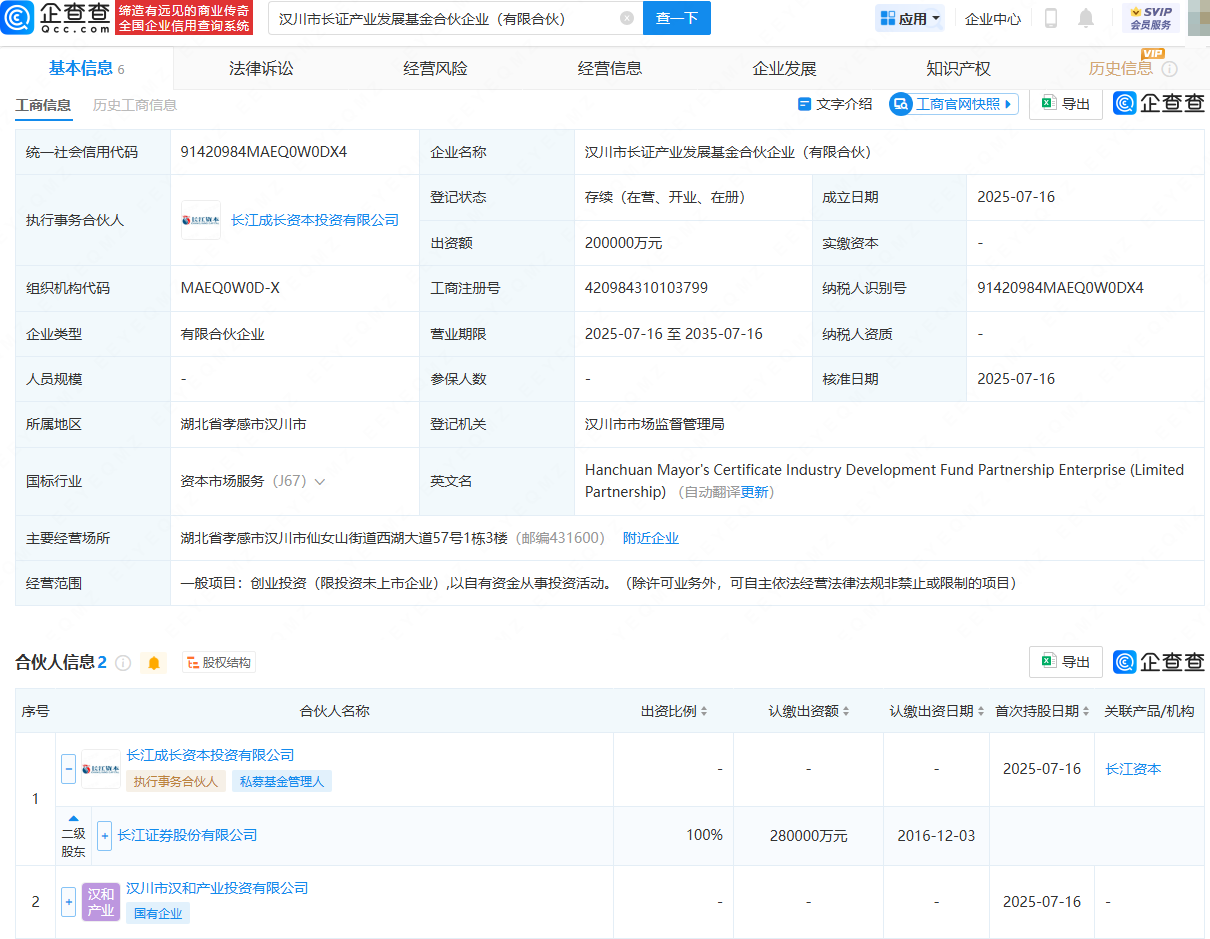Click info icon next to 合伙人信息
This screenshot has height=939, width=1210.
(x=123, y=663)
